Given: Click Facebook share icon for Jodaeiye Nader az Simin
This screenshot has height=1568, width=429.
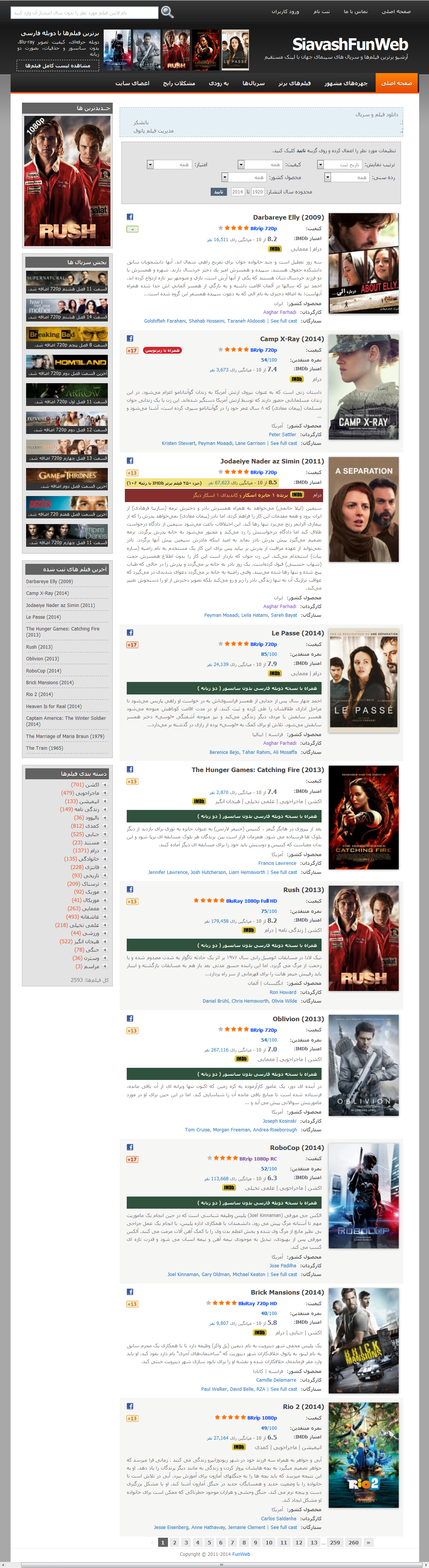Looking at the screenshot, I should [x=130, y=461].
